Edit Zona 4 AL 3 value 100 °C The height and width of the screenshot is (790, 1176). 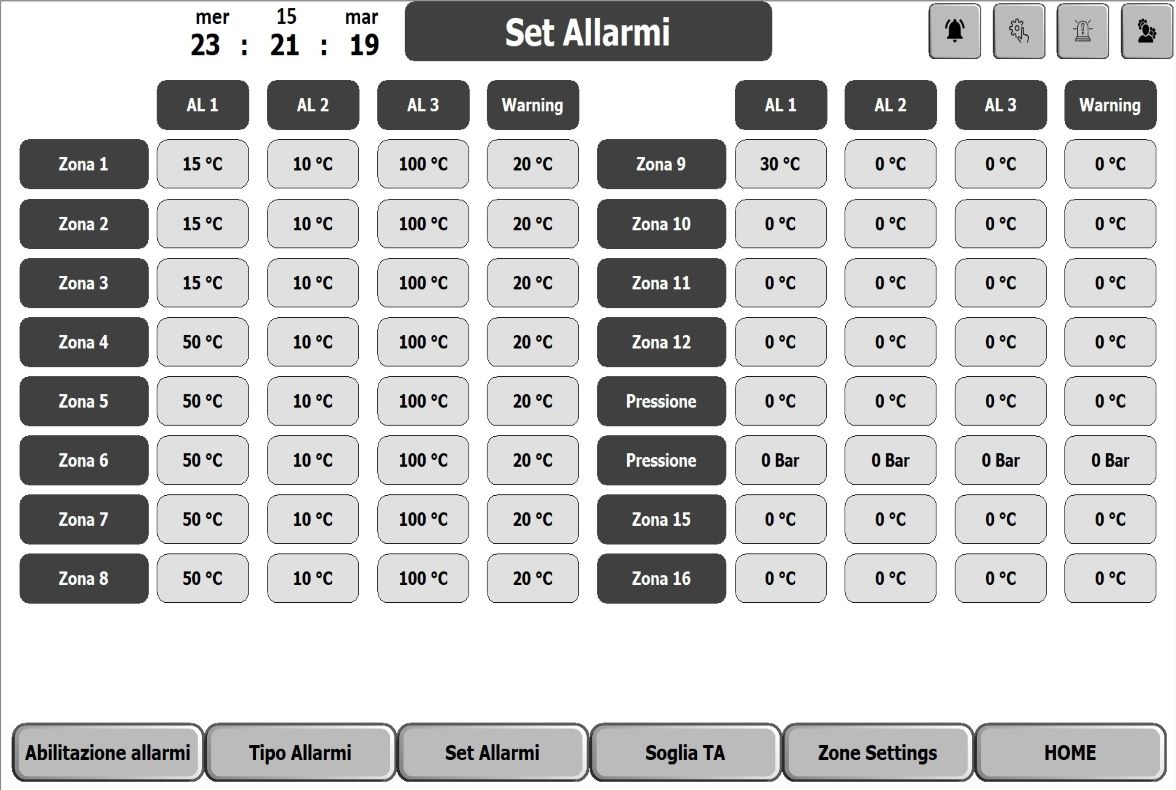(x=423, y=342)
